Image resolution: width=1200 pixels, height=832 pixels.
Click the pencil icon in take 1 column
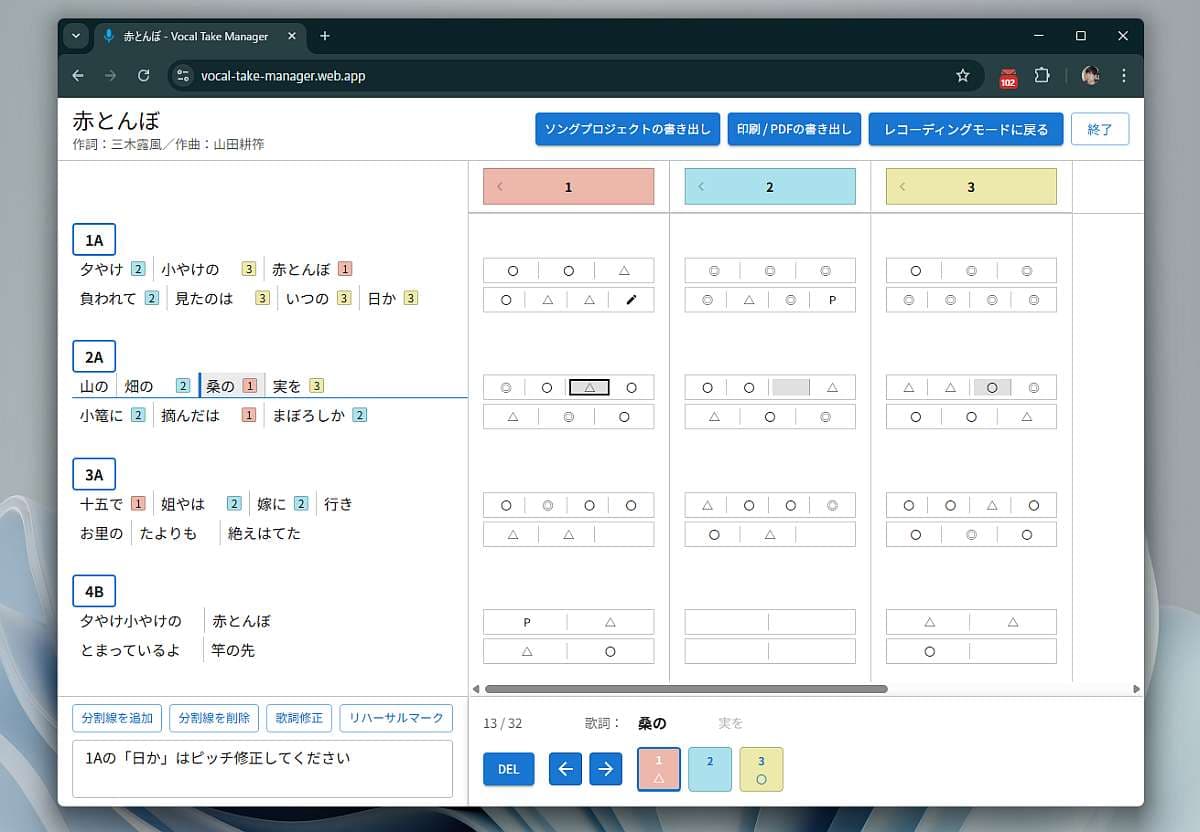click(x=631, y=300)
